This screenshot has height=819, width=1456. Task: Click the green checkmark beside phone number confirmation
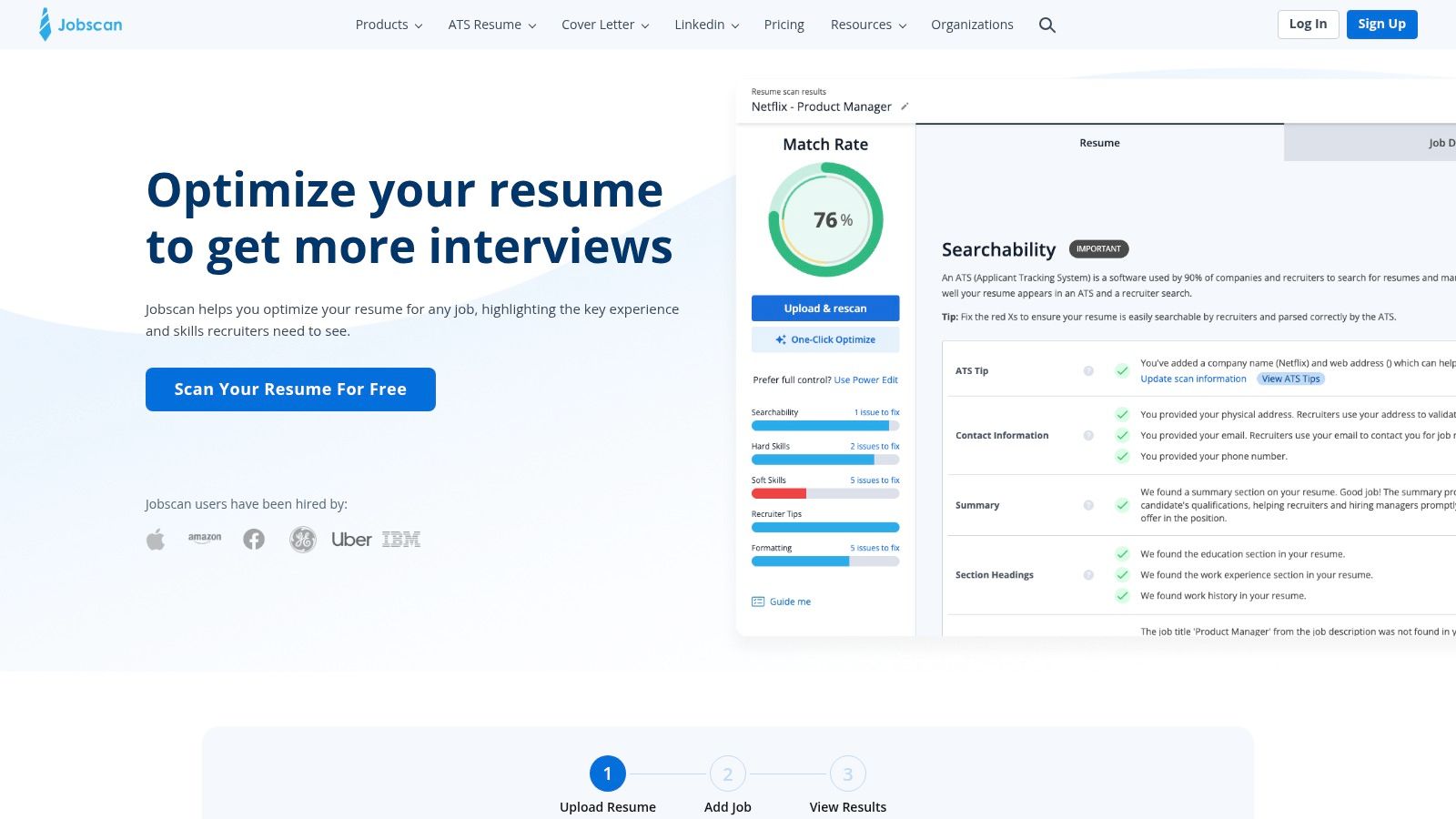pyautogui.click(x=1121, y=456)
